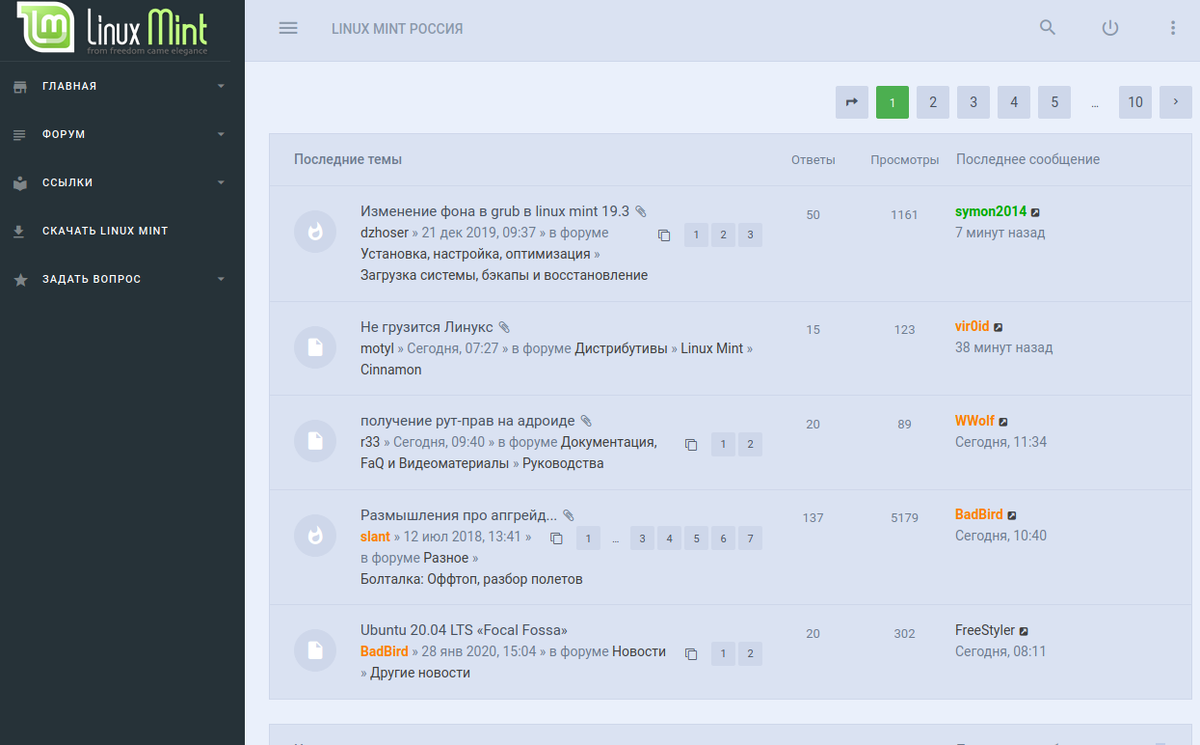The width and height of the screenshot is (1200, 745).
Task: Open the three-dot more options menu
Action: tap(1173, 28)
